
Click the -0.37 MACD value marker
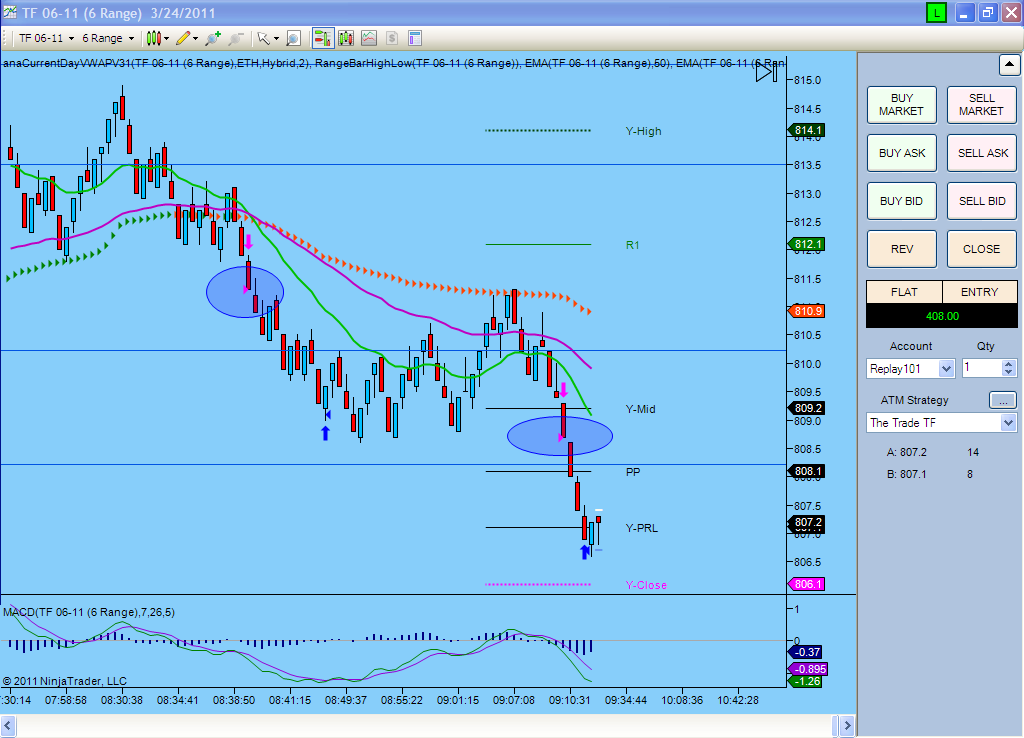coord(807,652)
